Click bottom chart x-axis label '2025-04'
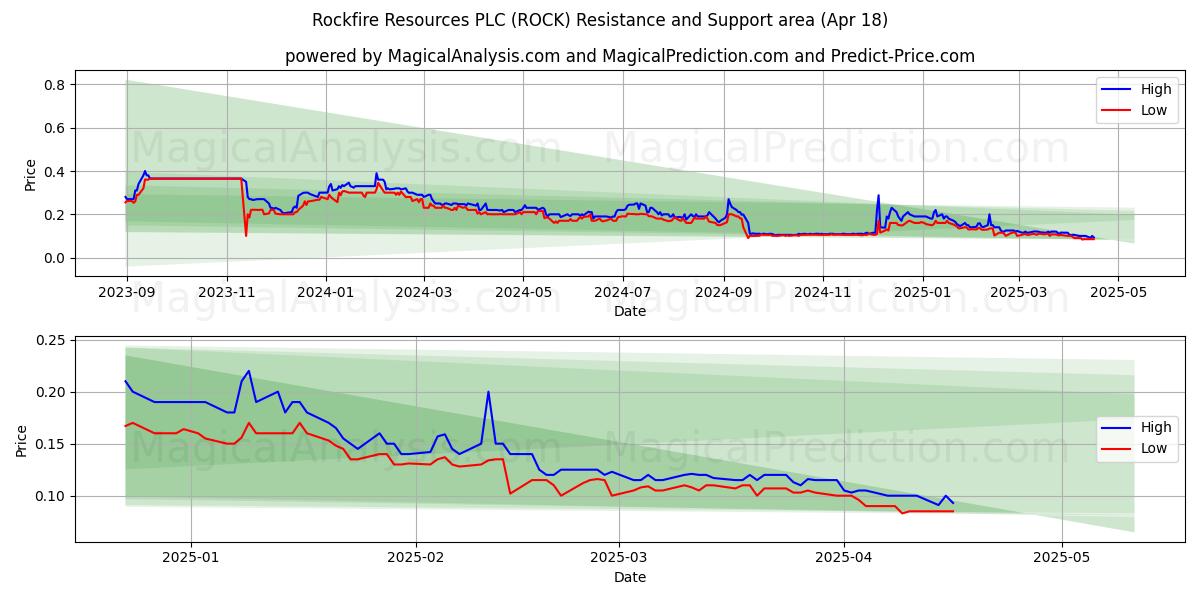This screenshot has height=600, width=1200. click(844, 559)
